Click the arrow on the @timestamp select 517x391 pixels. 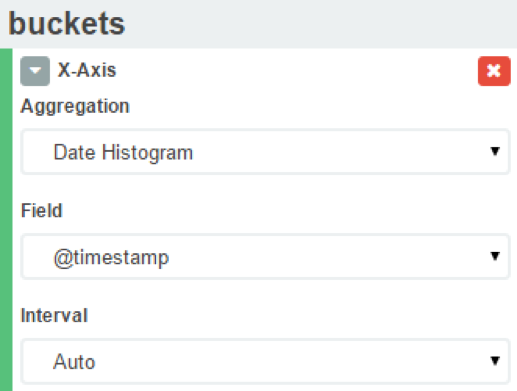[x=495, y=256]
